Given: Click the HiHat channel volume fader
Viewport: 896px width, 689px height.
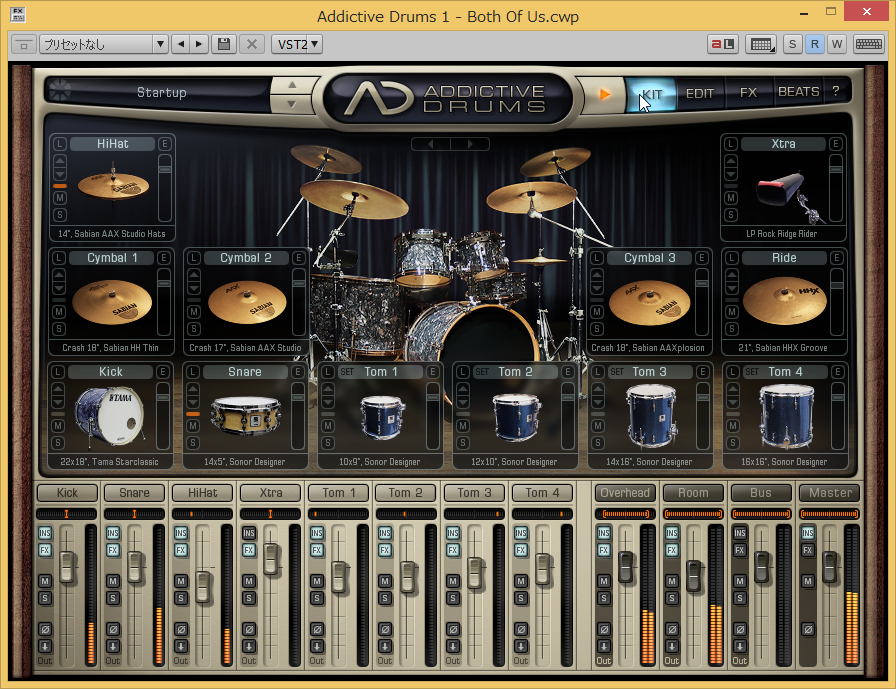Looking at the screenshot, I should tap(203, 587).
